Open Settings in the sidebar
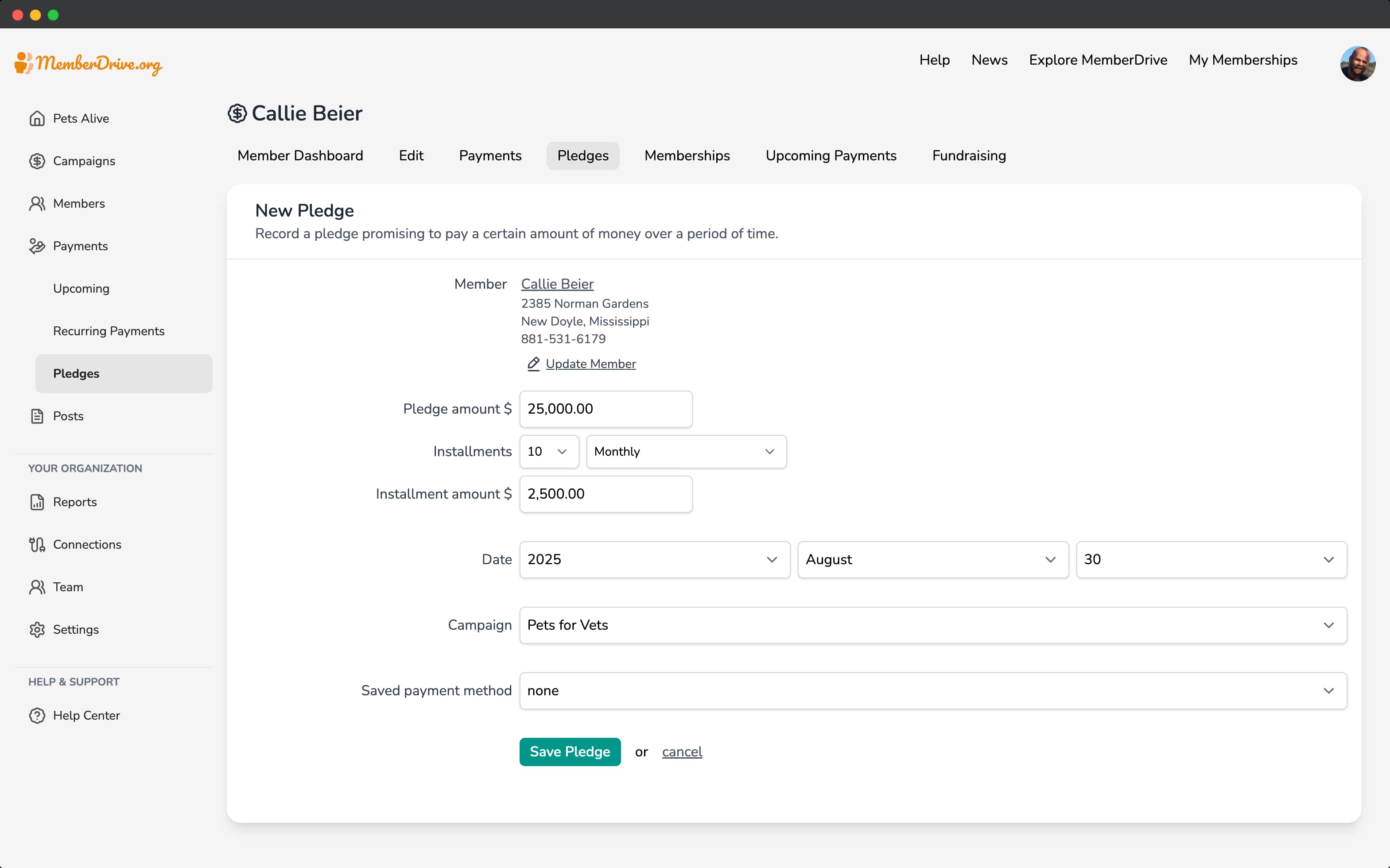Screen dimensions: 1390x868 pyautogui.click(x=76, y=629)
